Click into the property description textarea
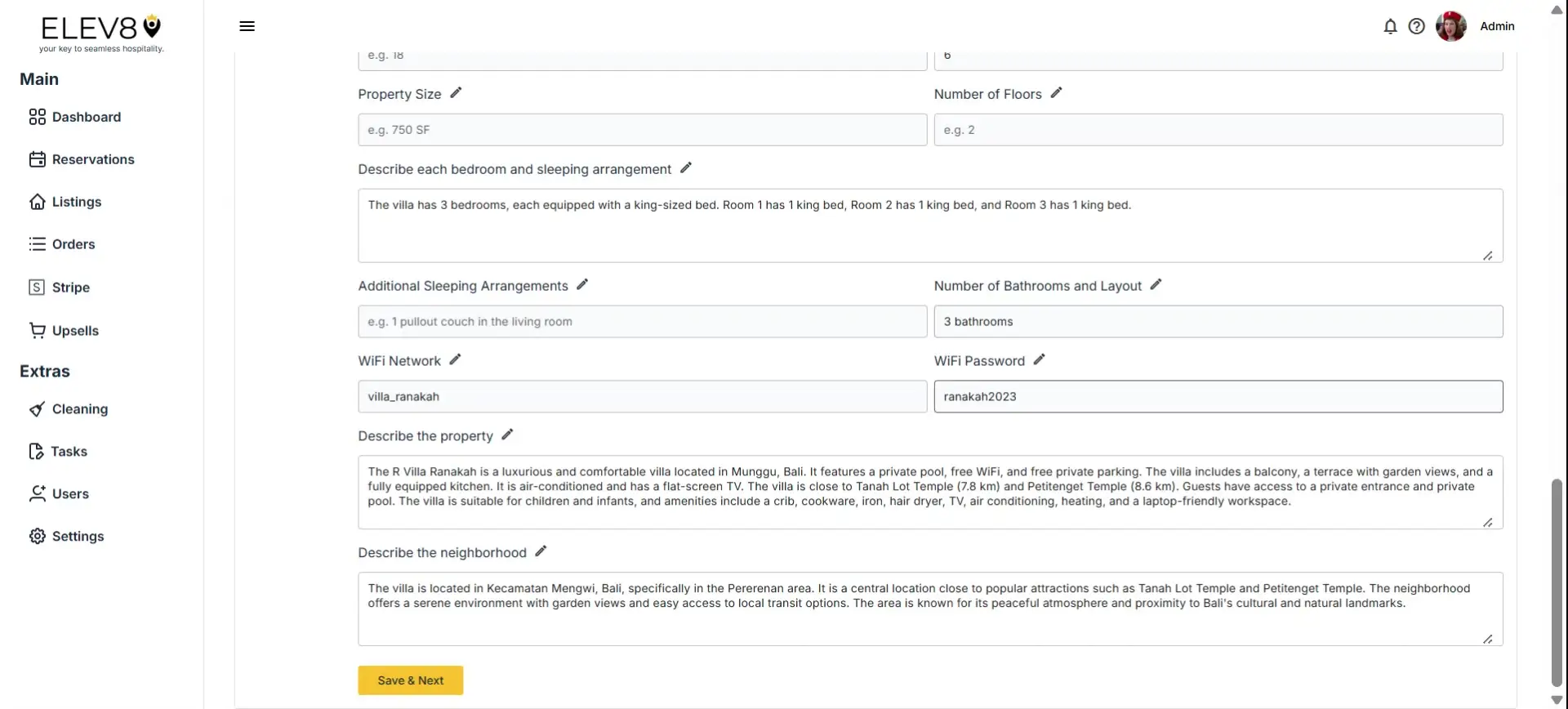Viewport: 1568px width, 709px height. 930,493
